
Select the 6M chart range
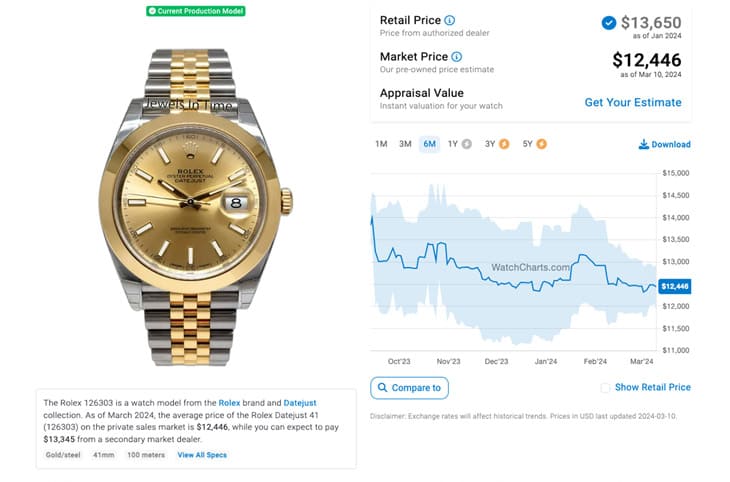tap(429, 144)
